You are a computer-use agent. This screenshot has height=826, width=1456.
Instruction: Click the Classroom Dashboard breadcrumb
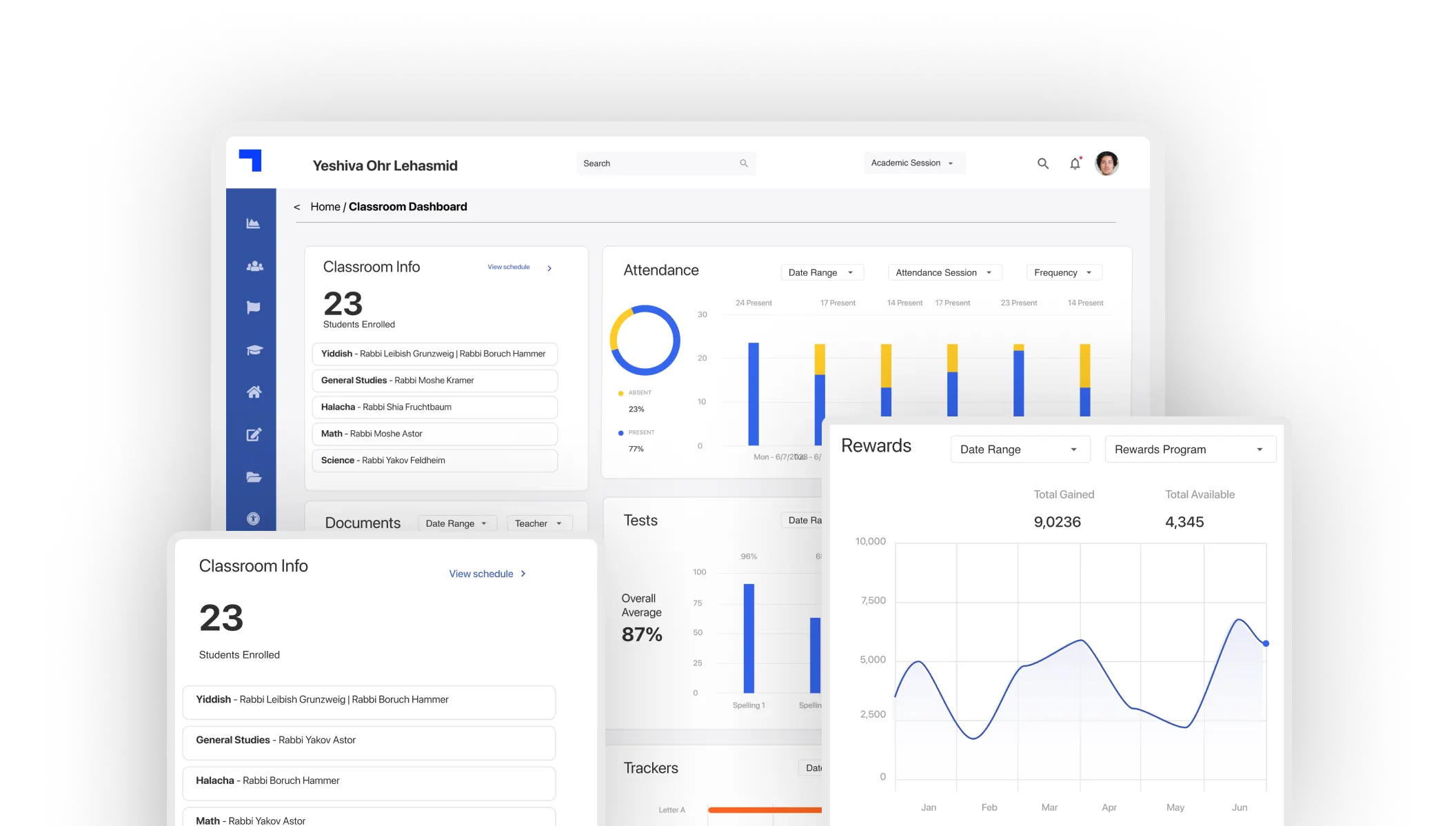click(407, 206)
